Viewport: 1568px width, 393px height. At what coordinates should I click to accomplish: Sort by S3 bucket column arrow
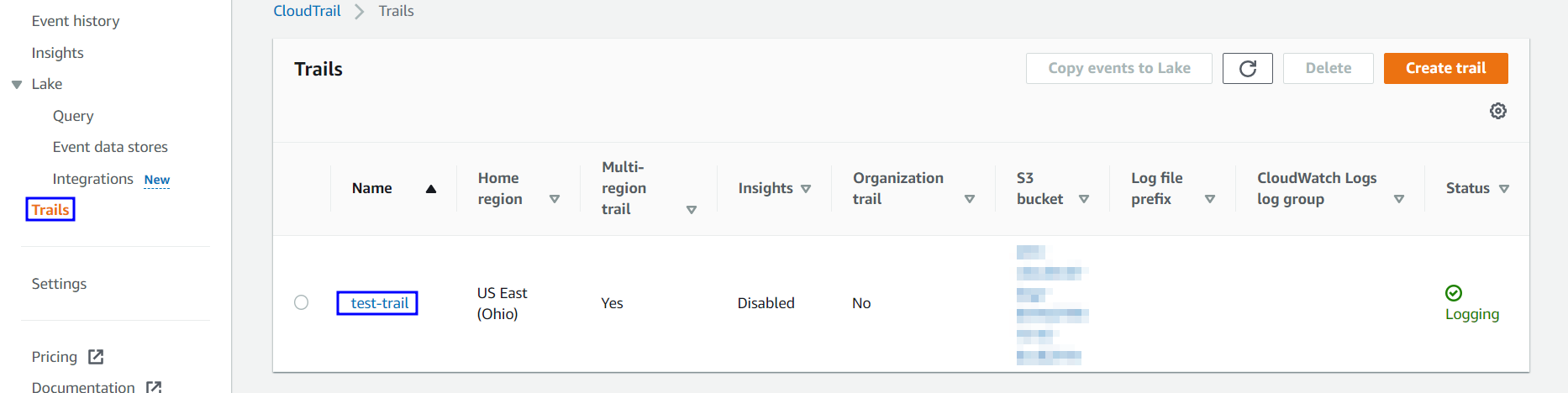1084,199
